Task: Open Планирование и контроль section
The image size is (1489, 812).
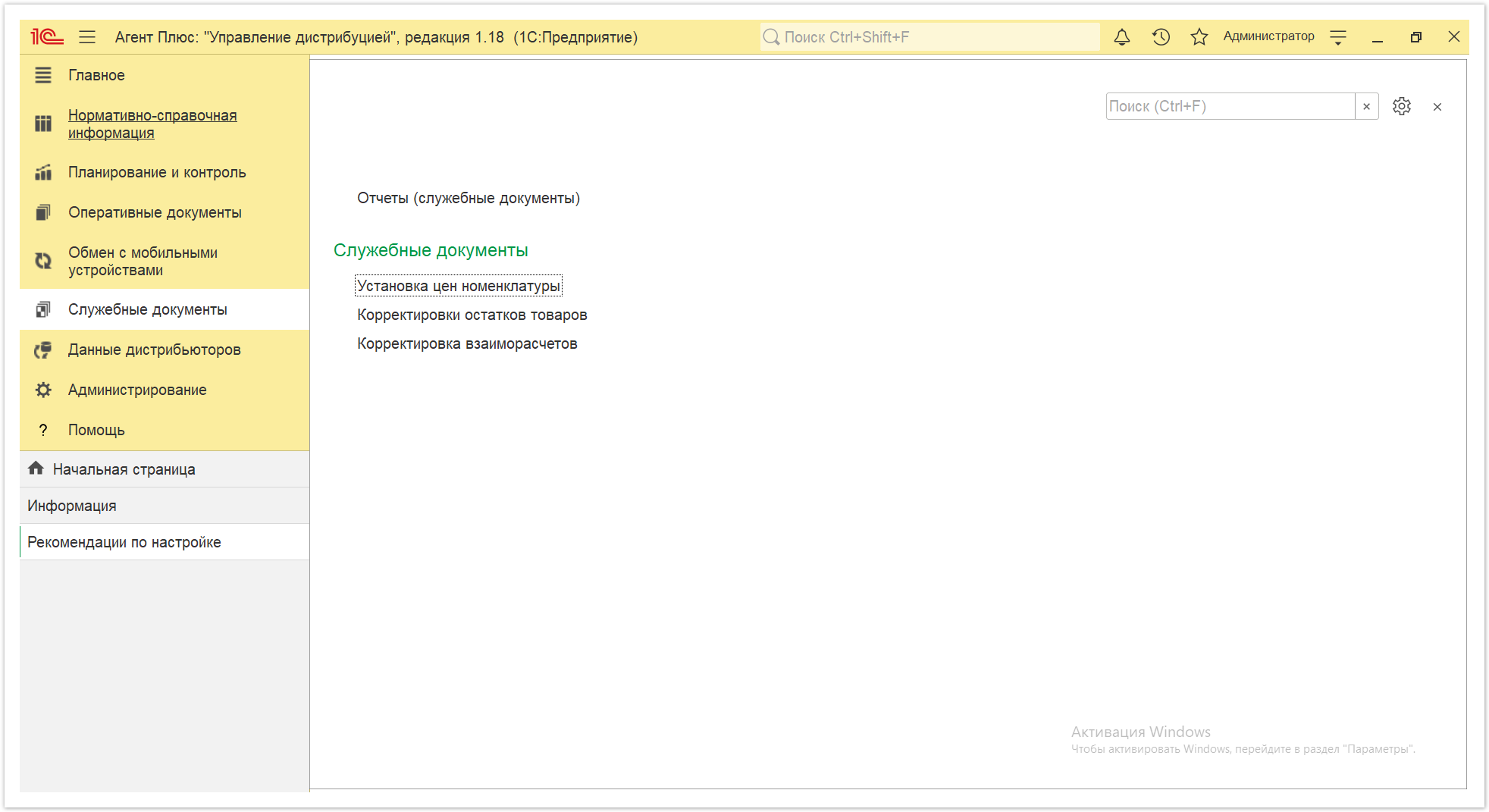Action: pyautogui.click(x=157, y=172)
